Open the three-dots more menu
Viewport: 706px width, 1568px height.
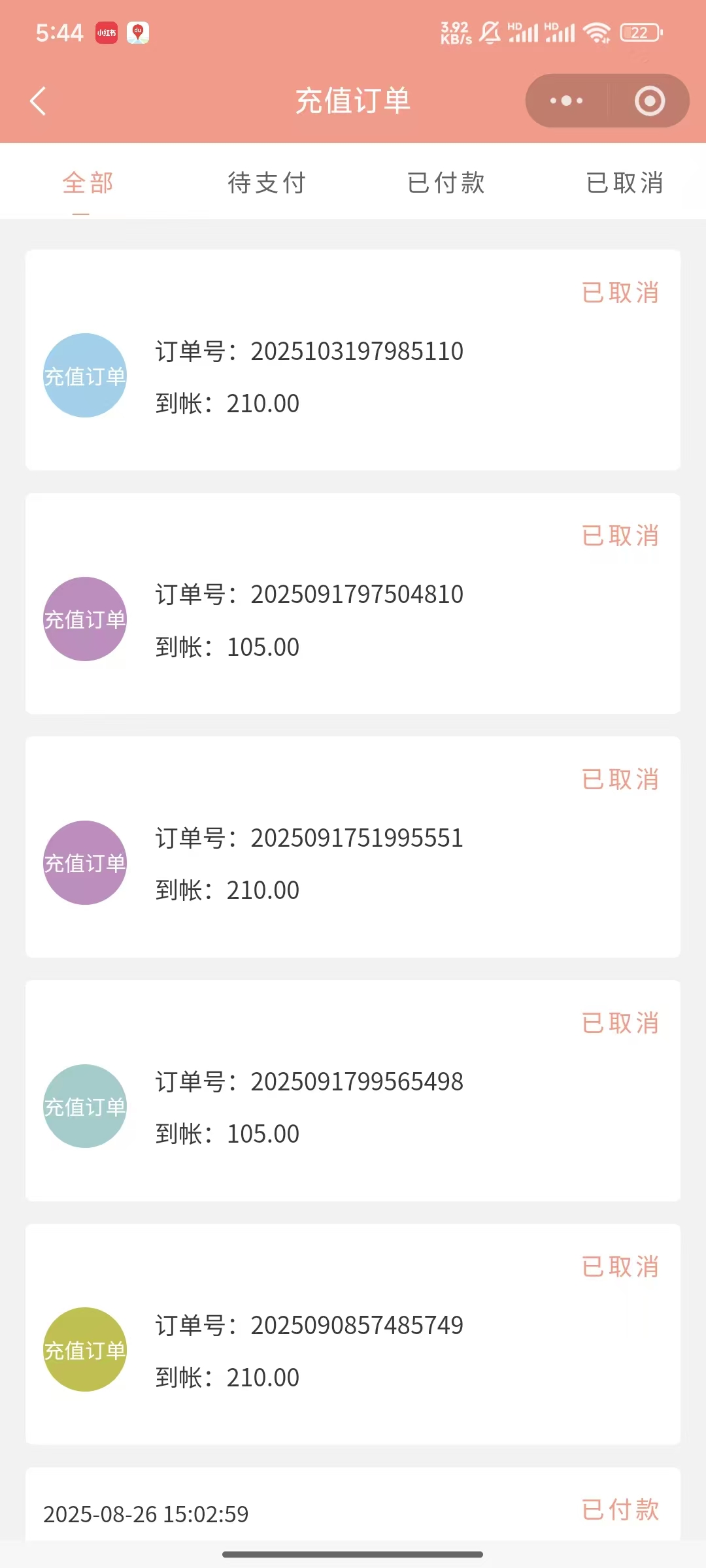(x=566, y=101)
